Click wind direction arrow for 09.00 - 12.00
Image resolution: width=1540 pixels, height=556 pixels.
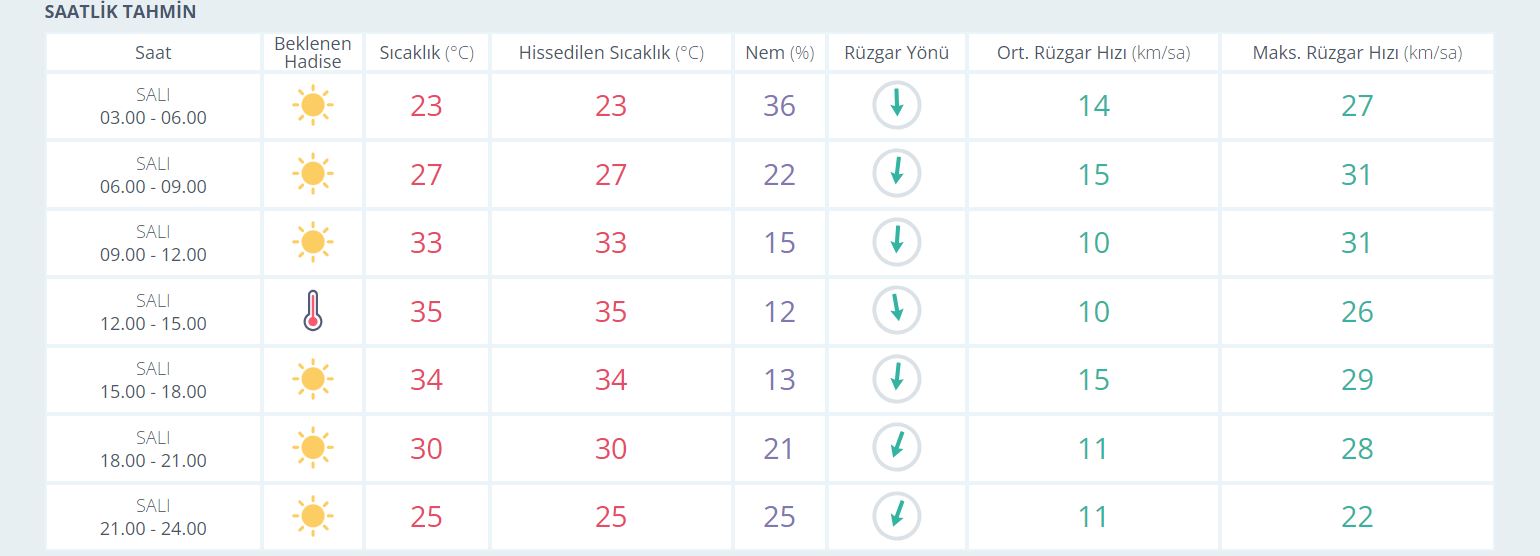(897, 242)
